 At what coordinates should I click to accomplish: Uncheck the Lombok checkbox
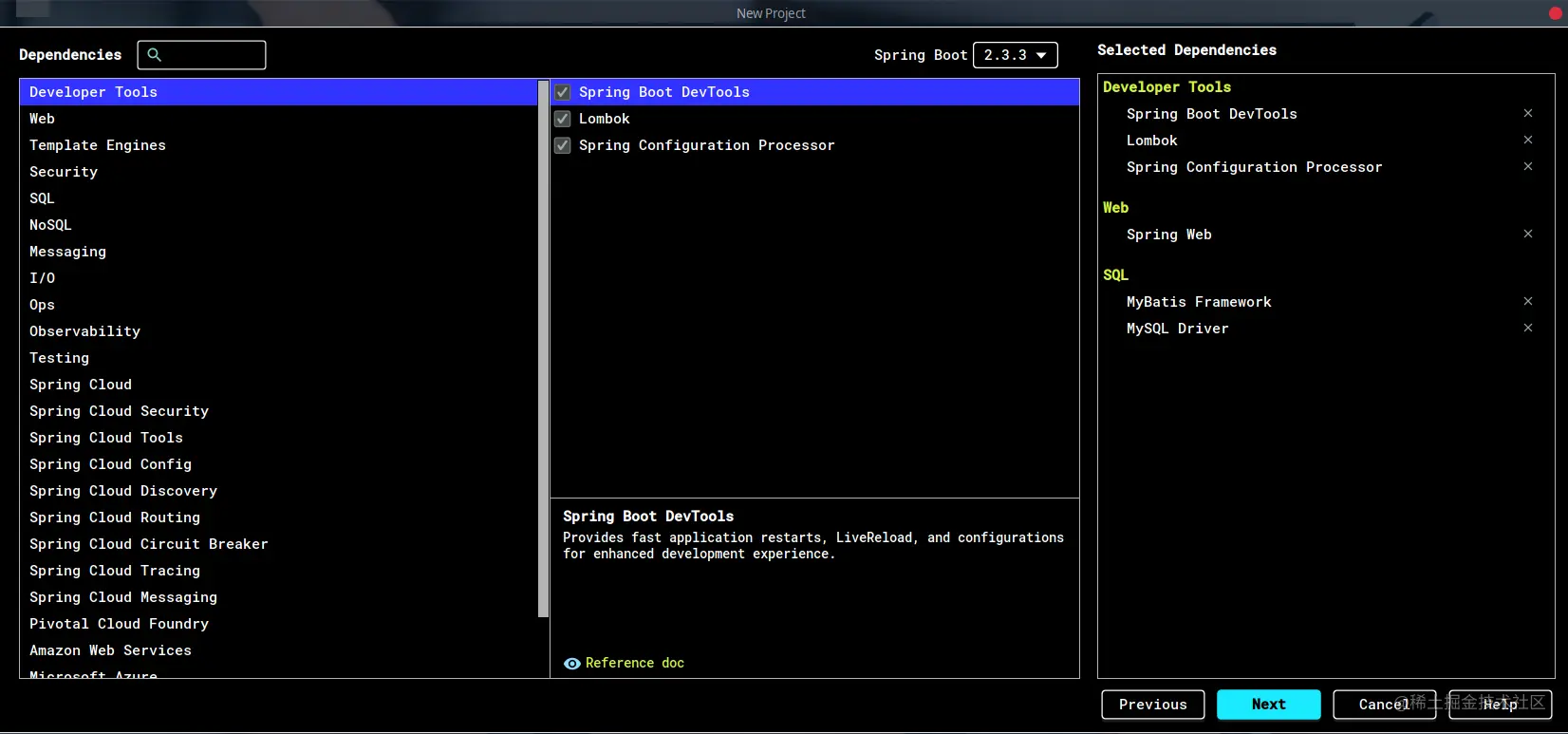pyautogui.click(x=563, y=119)
